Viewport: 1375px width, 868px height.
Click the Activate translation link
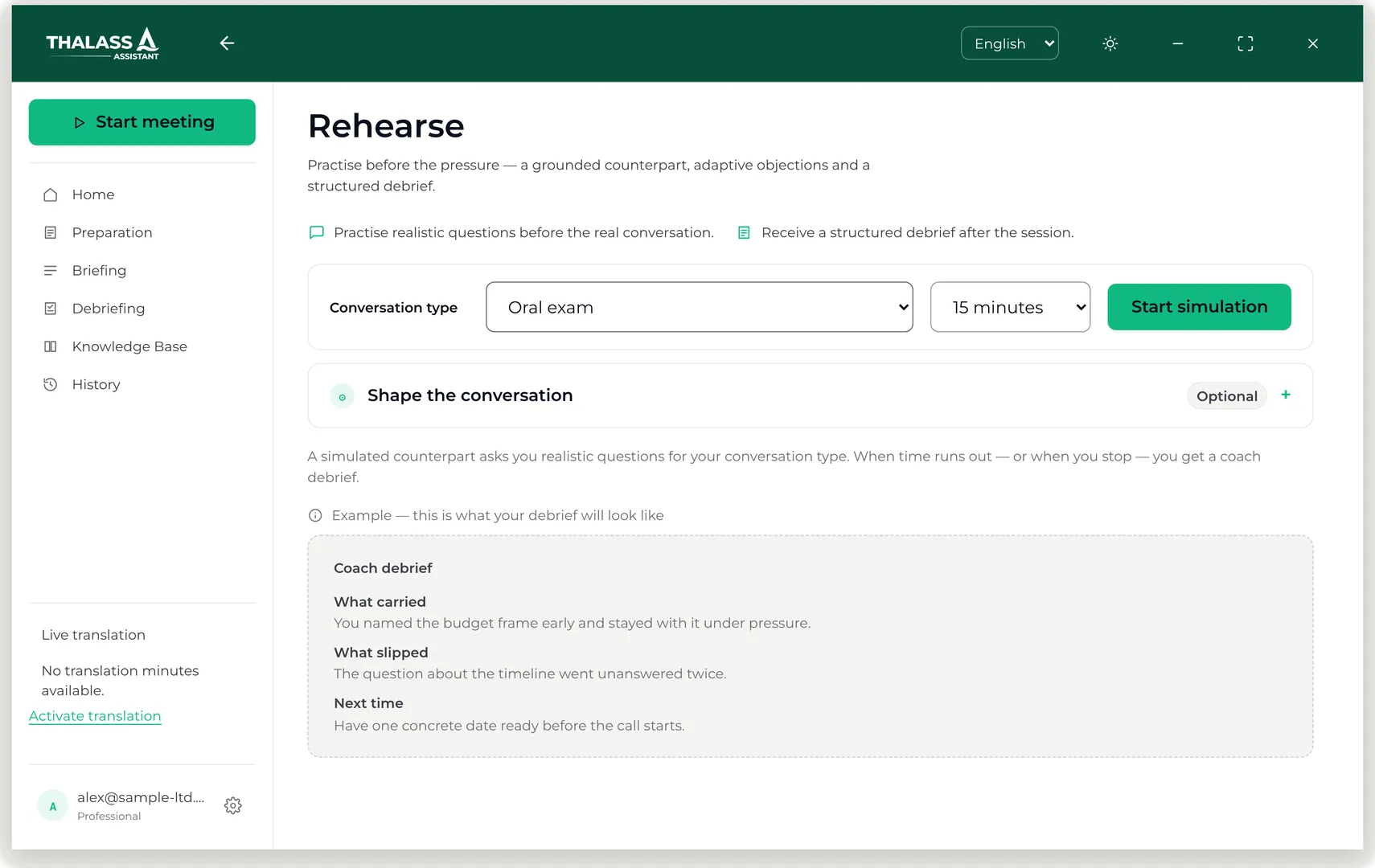point(95,716)
